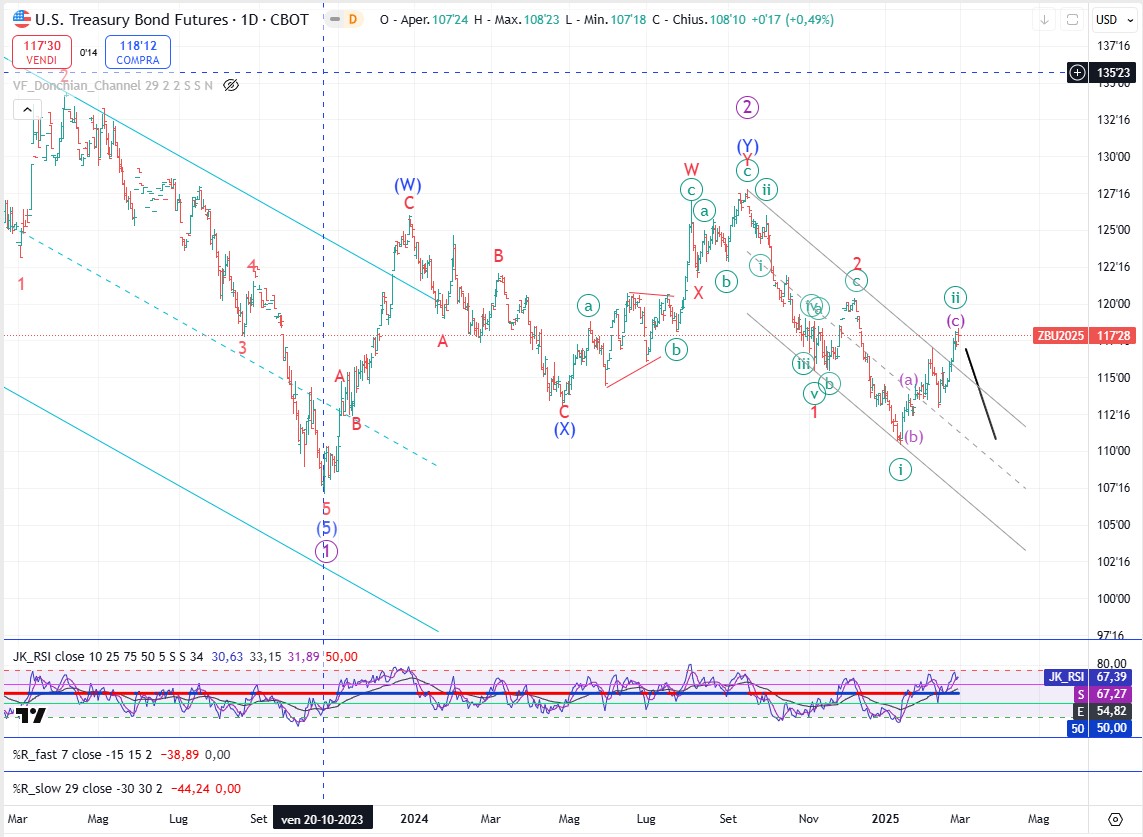Select the JK_RSI indicator legend

(x=40, y=656)
